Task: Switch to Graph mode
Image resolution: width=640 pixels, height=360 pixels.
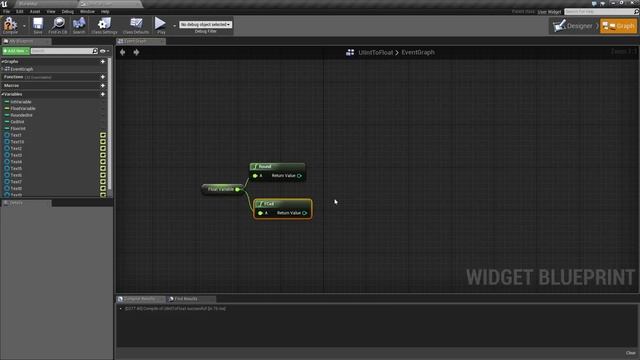Action: tap(619, 26)
